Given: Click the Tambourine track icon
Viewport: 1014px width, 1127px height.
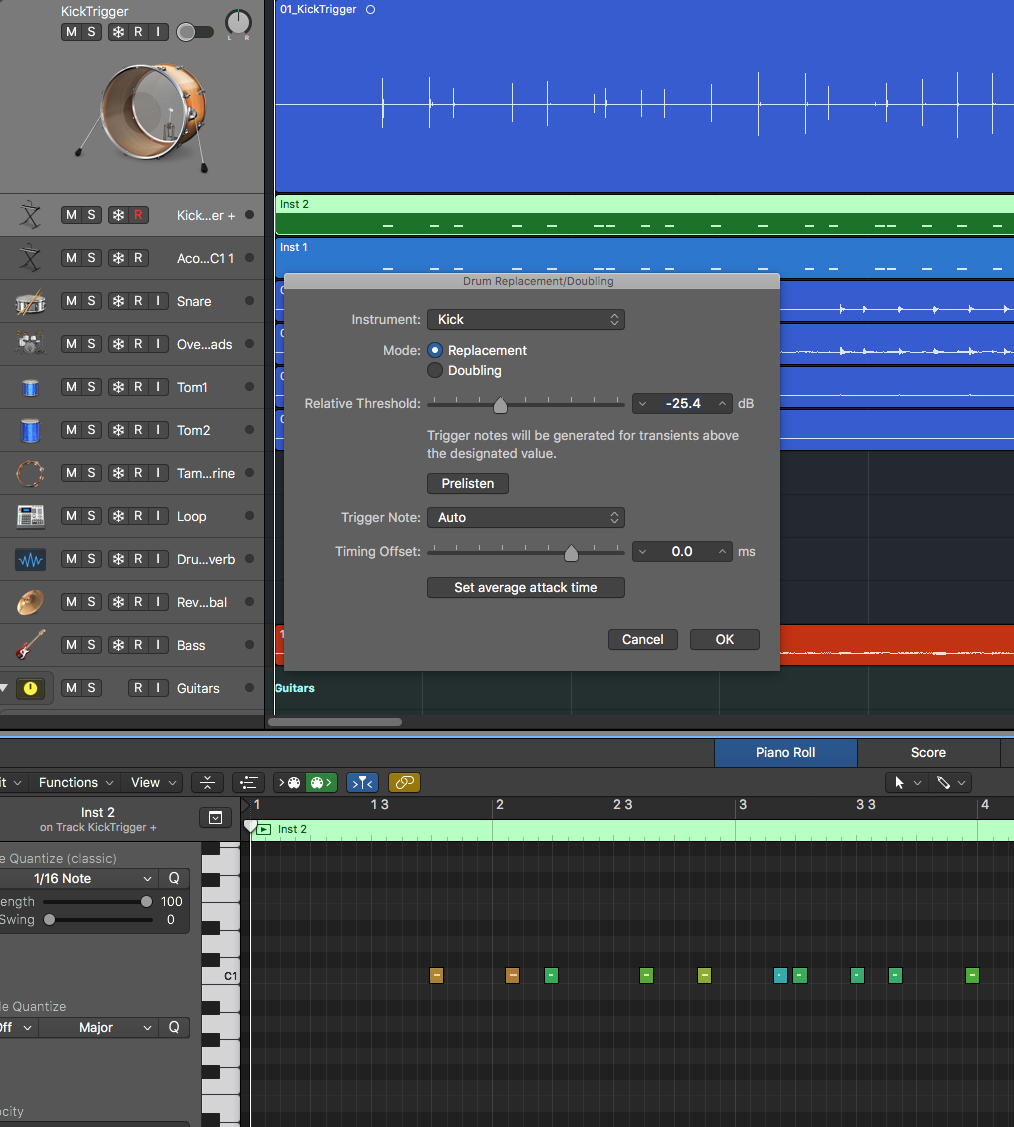Looking at the screenshot, I should coord(30,473).
